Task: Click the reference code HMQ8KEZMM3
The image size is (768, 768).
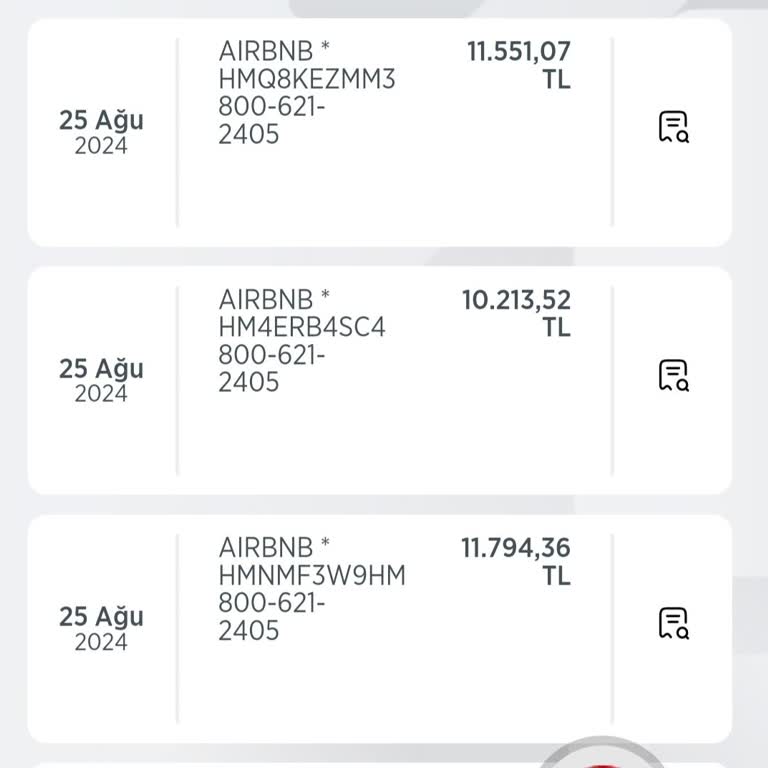Action: point(306,79)
